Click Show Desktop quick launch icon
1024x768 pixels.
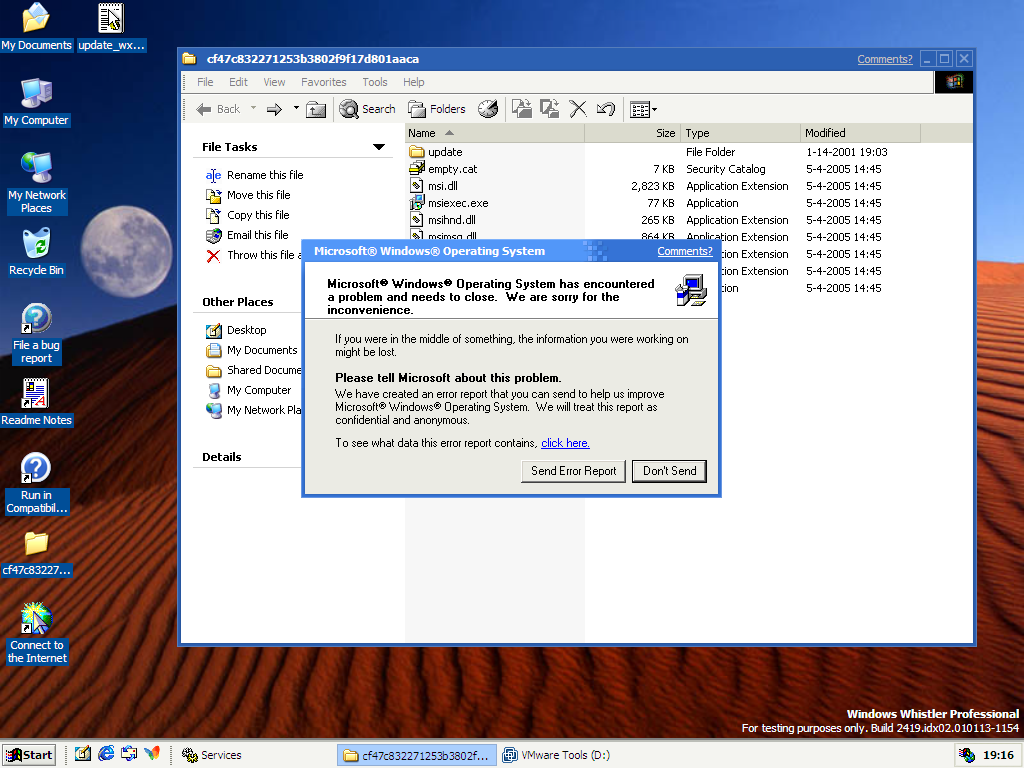82,754
